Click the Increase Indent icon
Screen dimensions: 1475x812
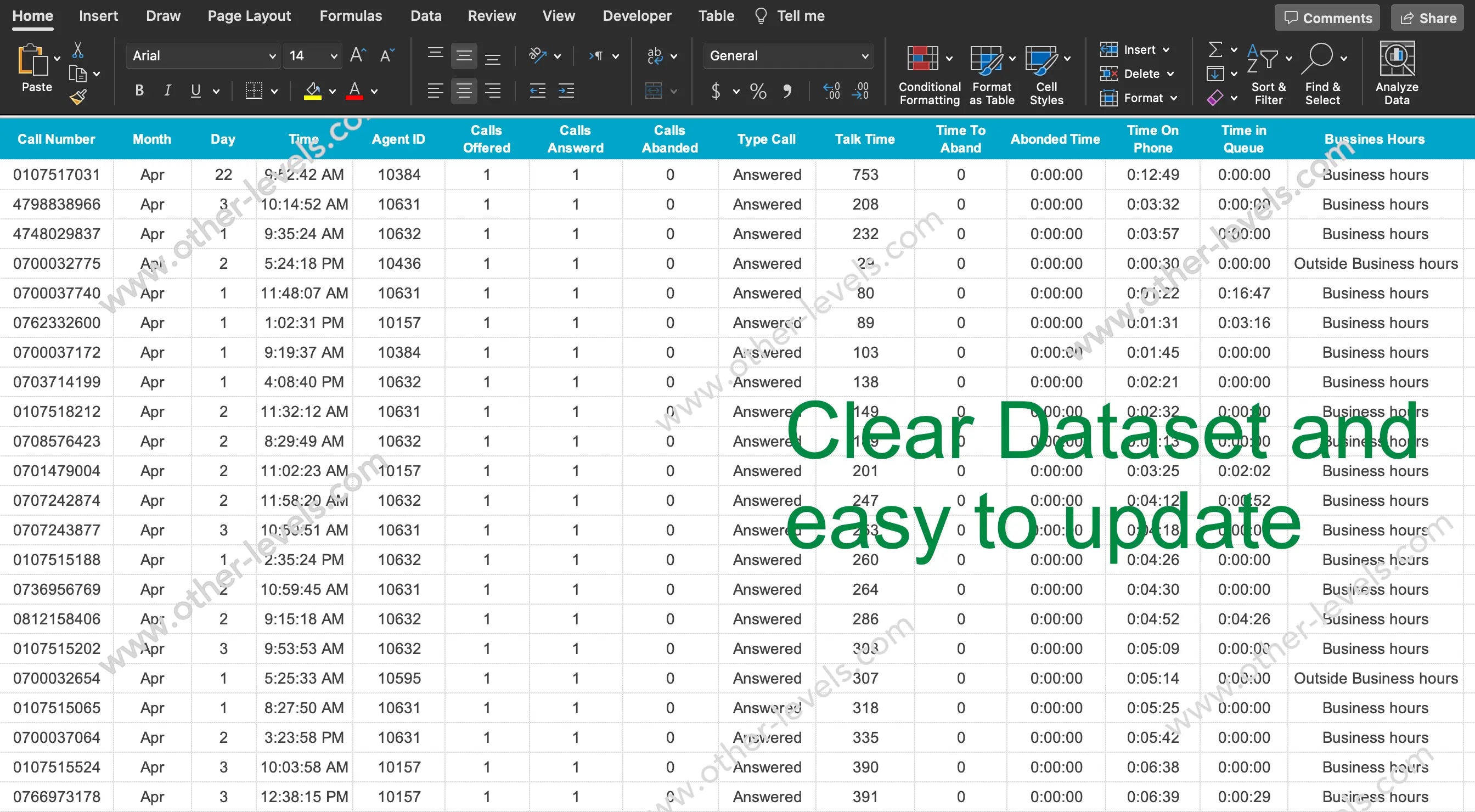point(566,91)
